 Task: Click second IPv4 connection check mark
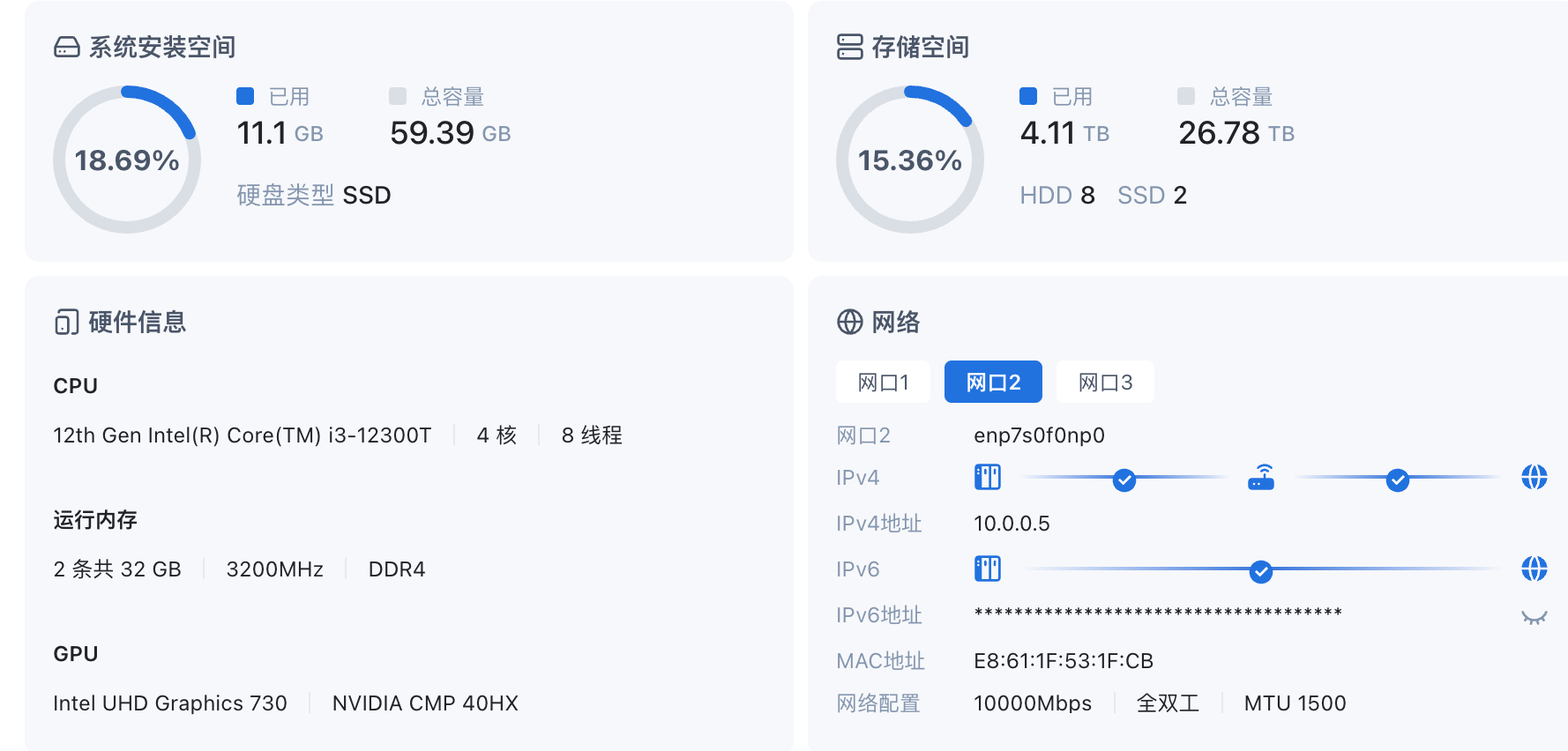click(x=1397, y=480)
